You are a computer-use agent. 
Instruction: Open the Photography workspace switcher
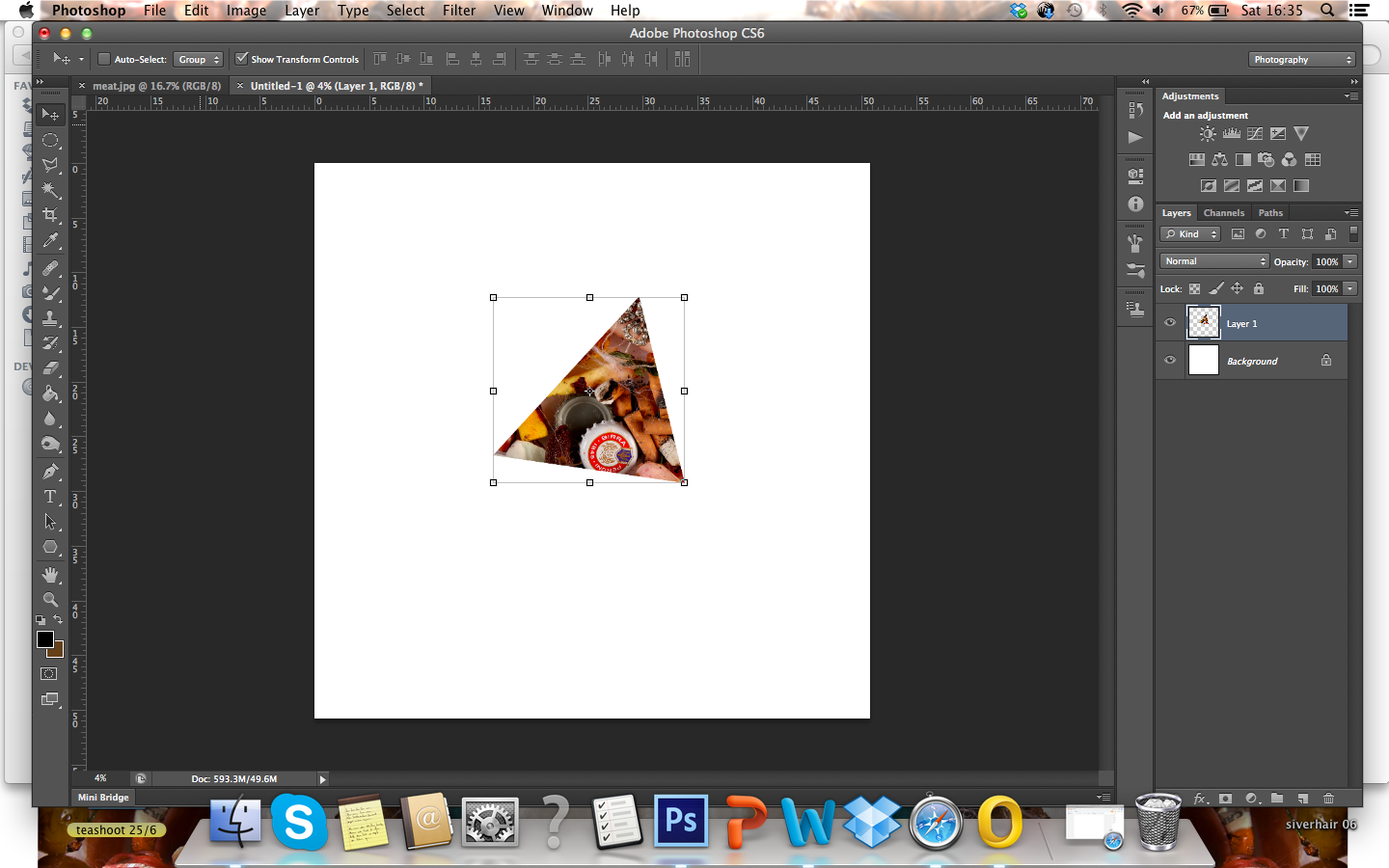[1301, 59]
